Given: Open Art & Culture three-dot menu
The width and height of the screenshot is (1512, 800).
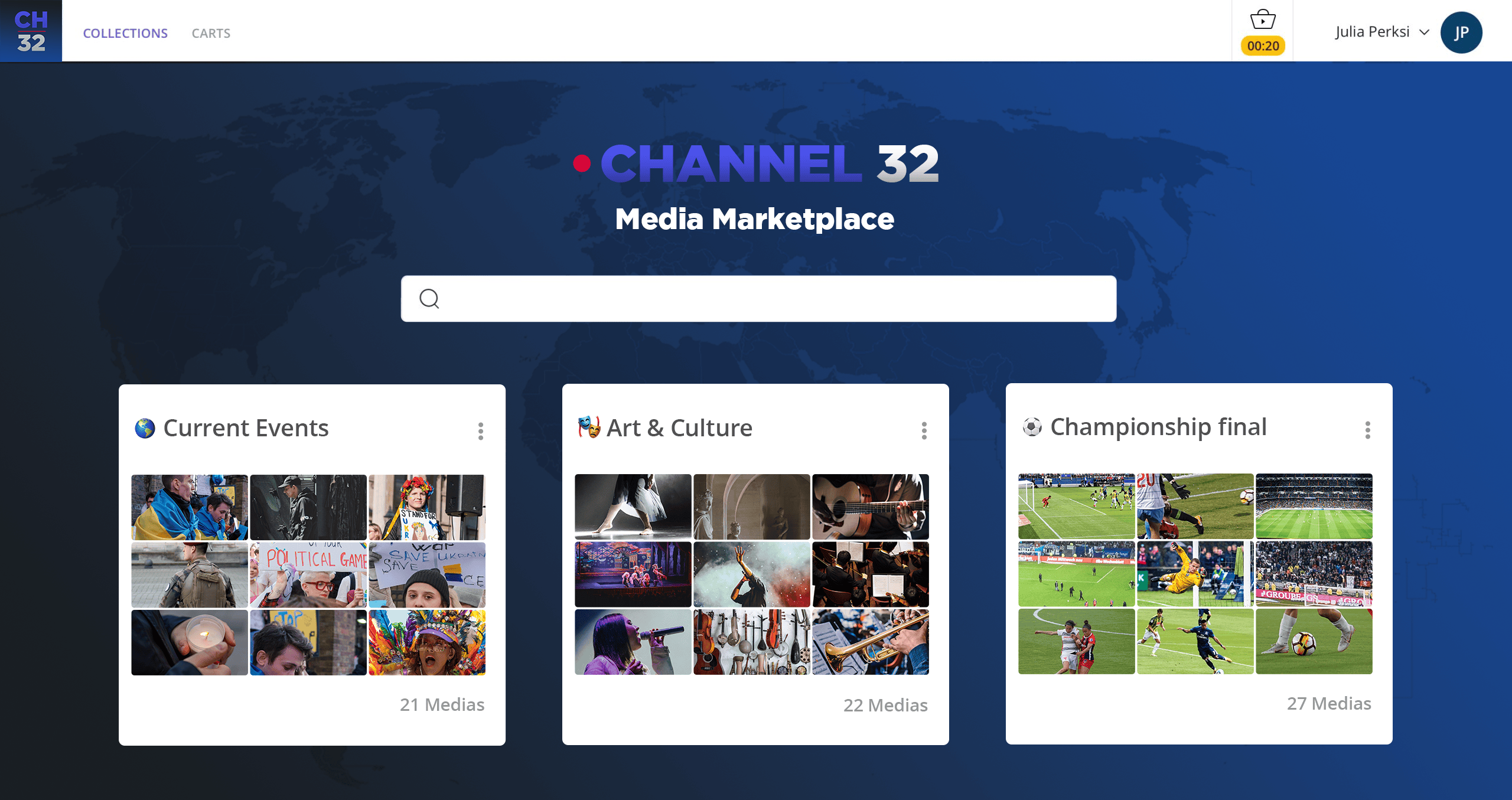Looking at the screenshot, I should [x=924, y=430].
